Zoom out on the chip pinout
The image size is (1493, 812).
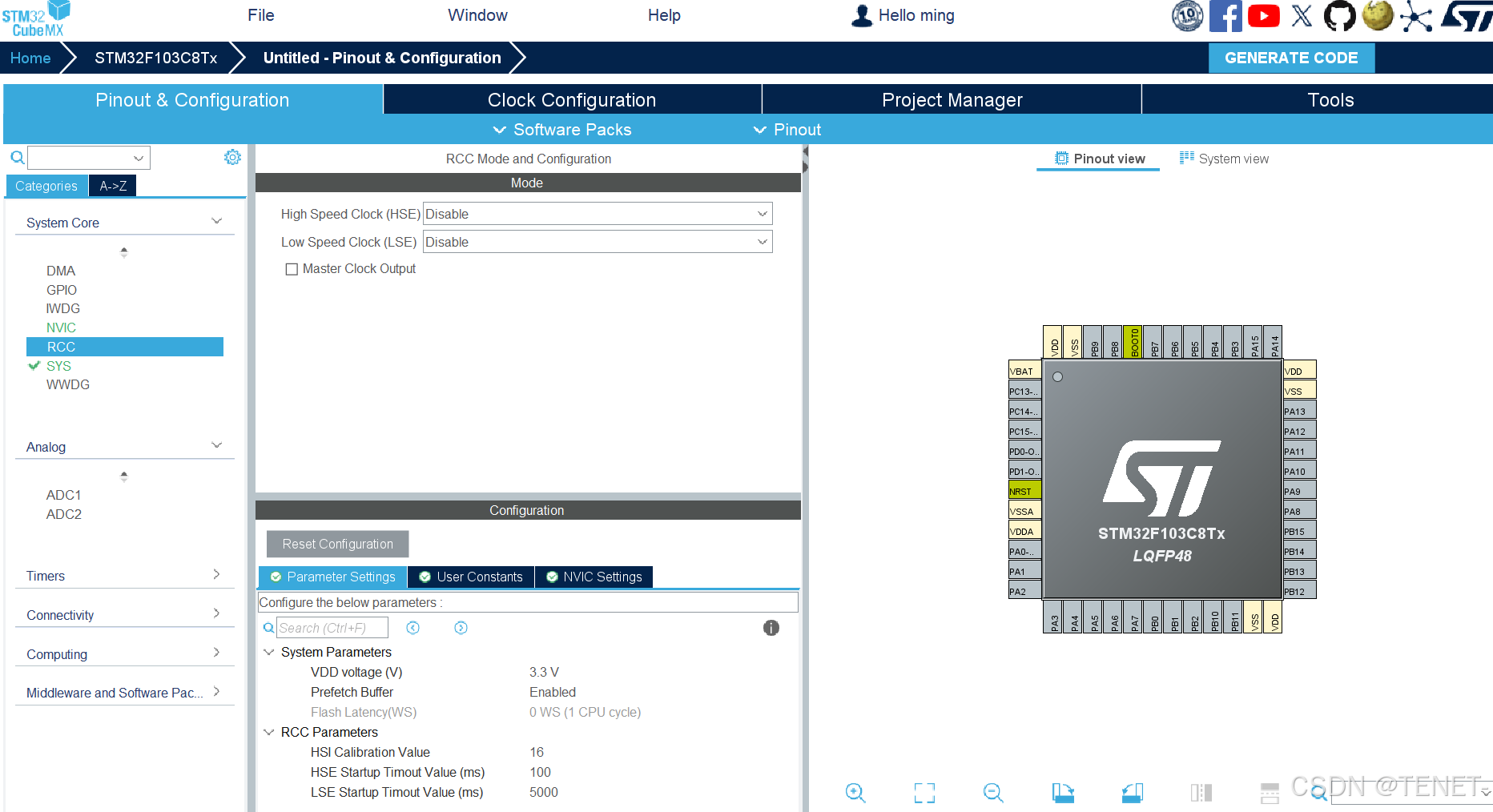coord(993,793)
